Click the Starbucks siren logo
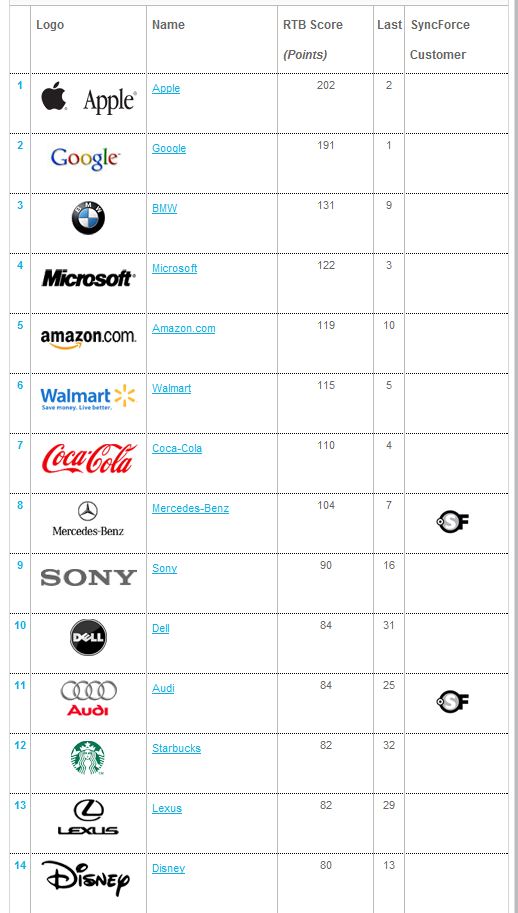This screenshot has width=518, height=913. (x=88, y=758)
